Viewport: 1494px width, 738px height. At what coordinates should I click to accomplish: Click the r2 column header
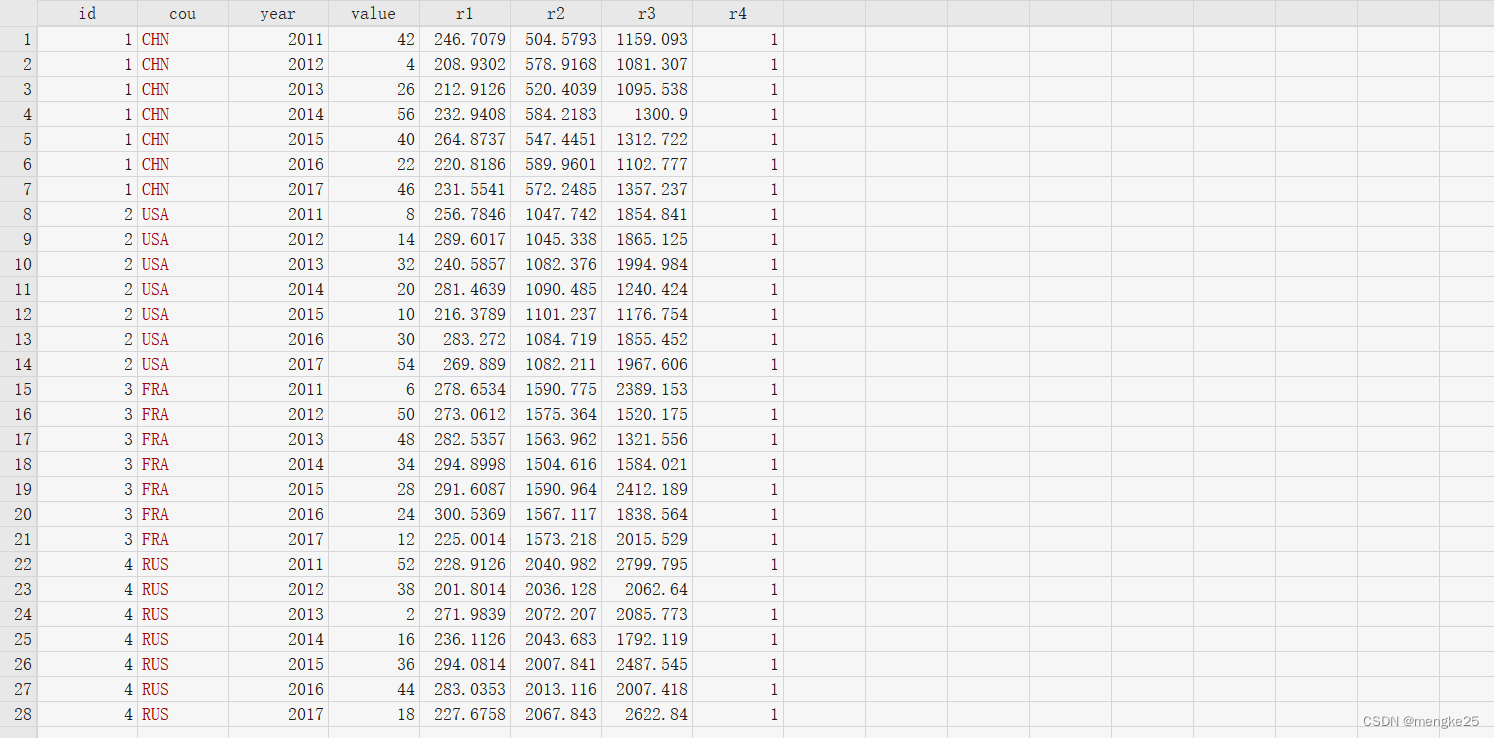click(556, 14)
